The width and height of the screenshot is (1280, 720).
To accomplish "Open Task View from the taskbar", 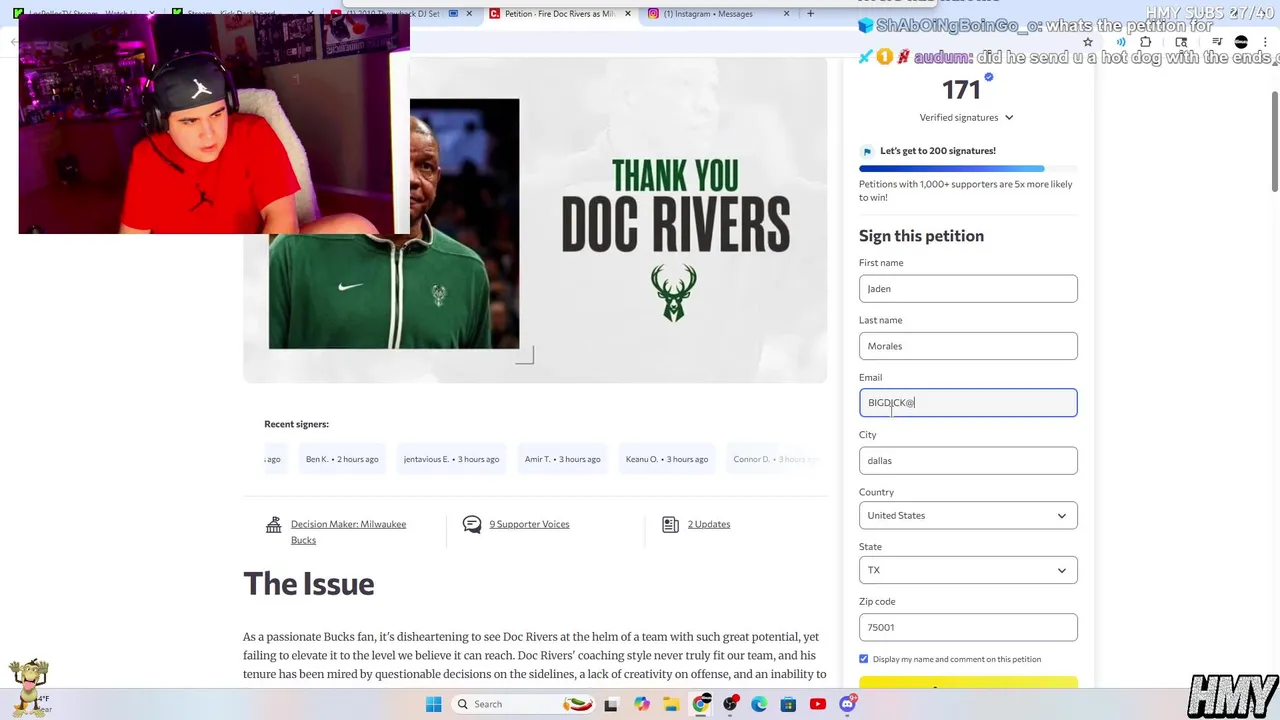I will [x=611, y=704].
